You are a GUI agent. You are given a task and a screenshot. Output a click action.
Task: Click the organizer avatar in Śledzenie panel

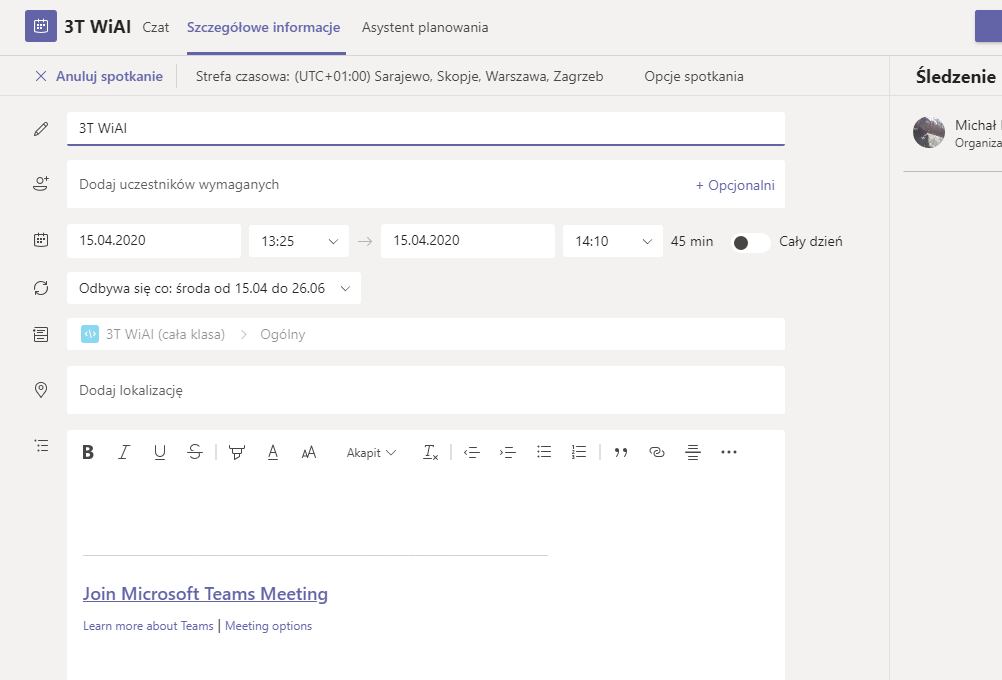click(929, 133)
